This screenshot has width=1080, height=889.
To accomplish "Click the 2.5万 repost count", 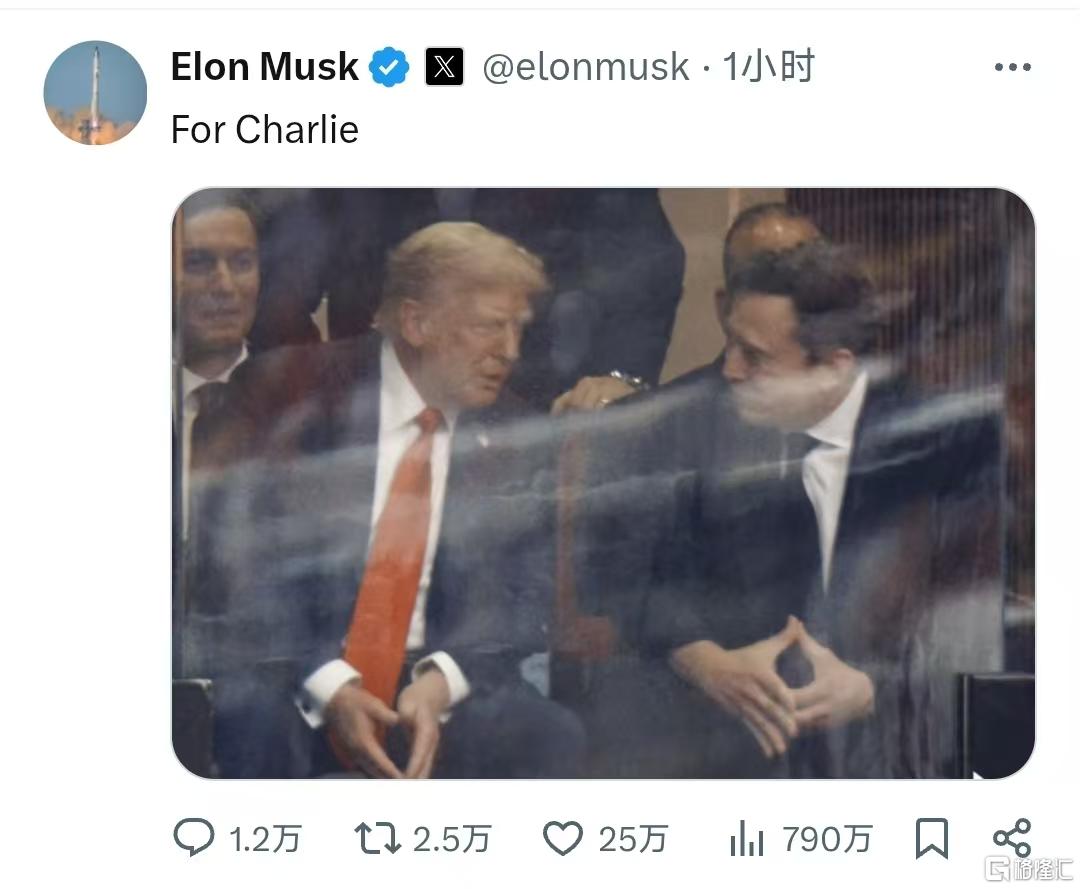I will pos(451,840).
